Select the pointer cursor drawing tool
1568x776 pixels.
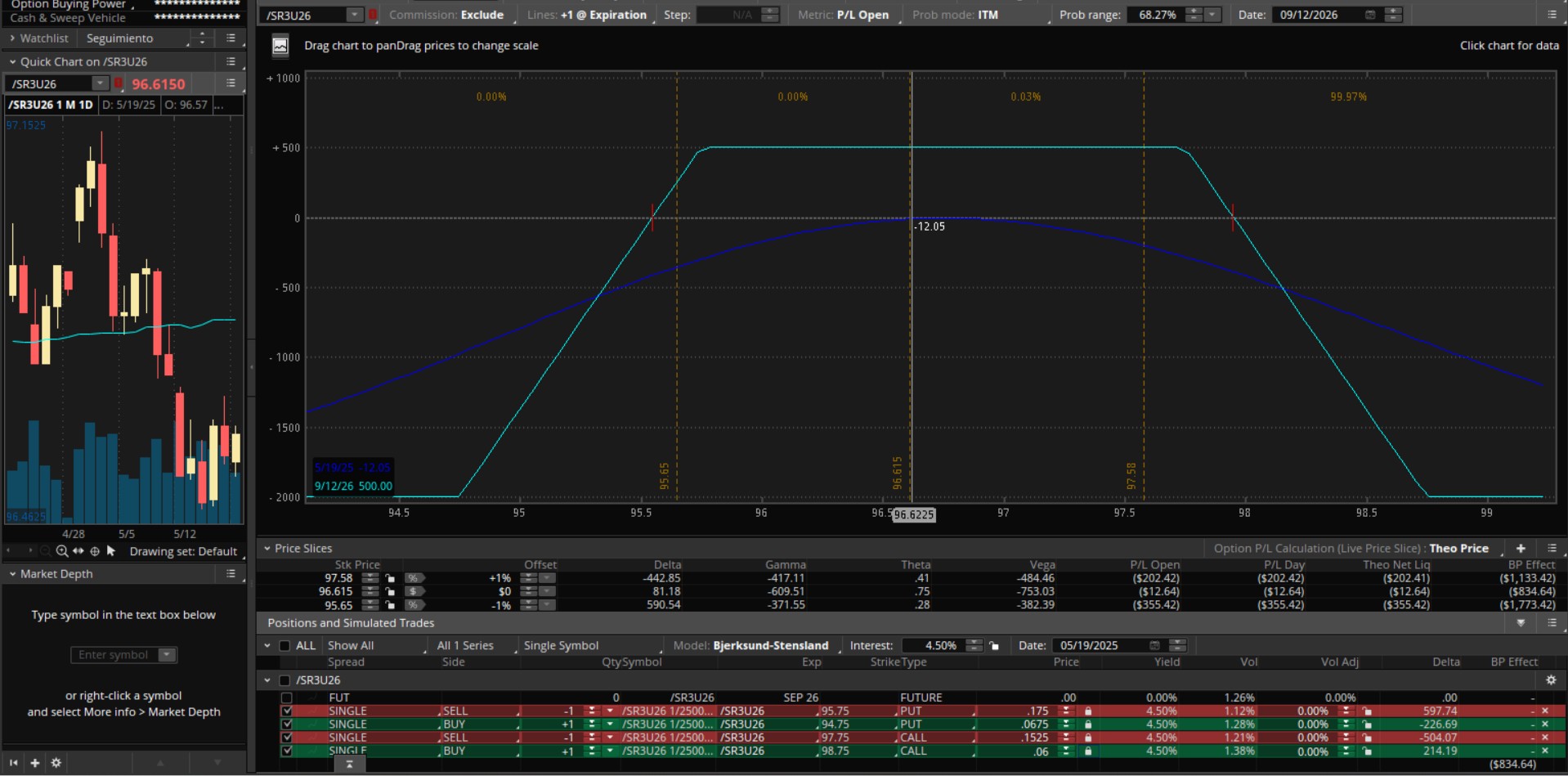click(111, 551)
